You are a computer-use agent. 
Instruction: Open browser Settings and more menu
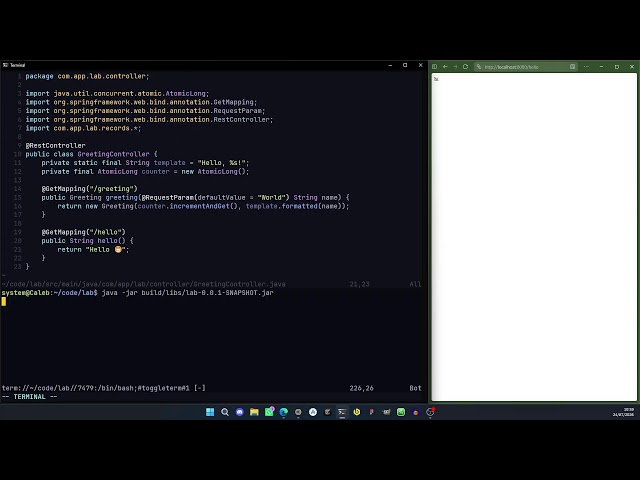tap(587, 67)
